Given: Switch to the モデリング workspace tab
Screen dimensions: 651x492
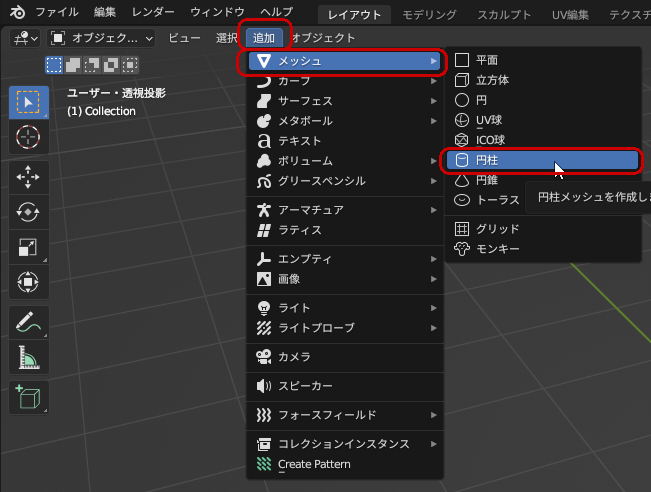Looking at the screenshot, I should [x=429, y=15].
